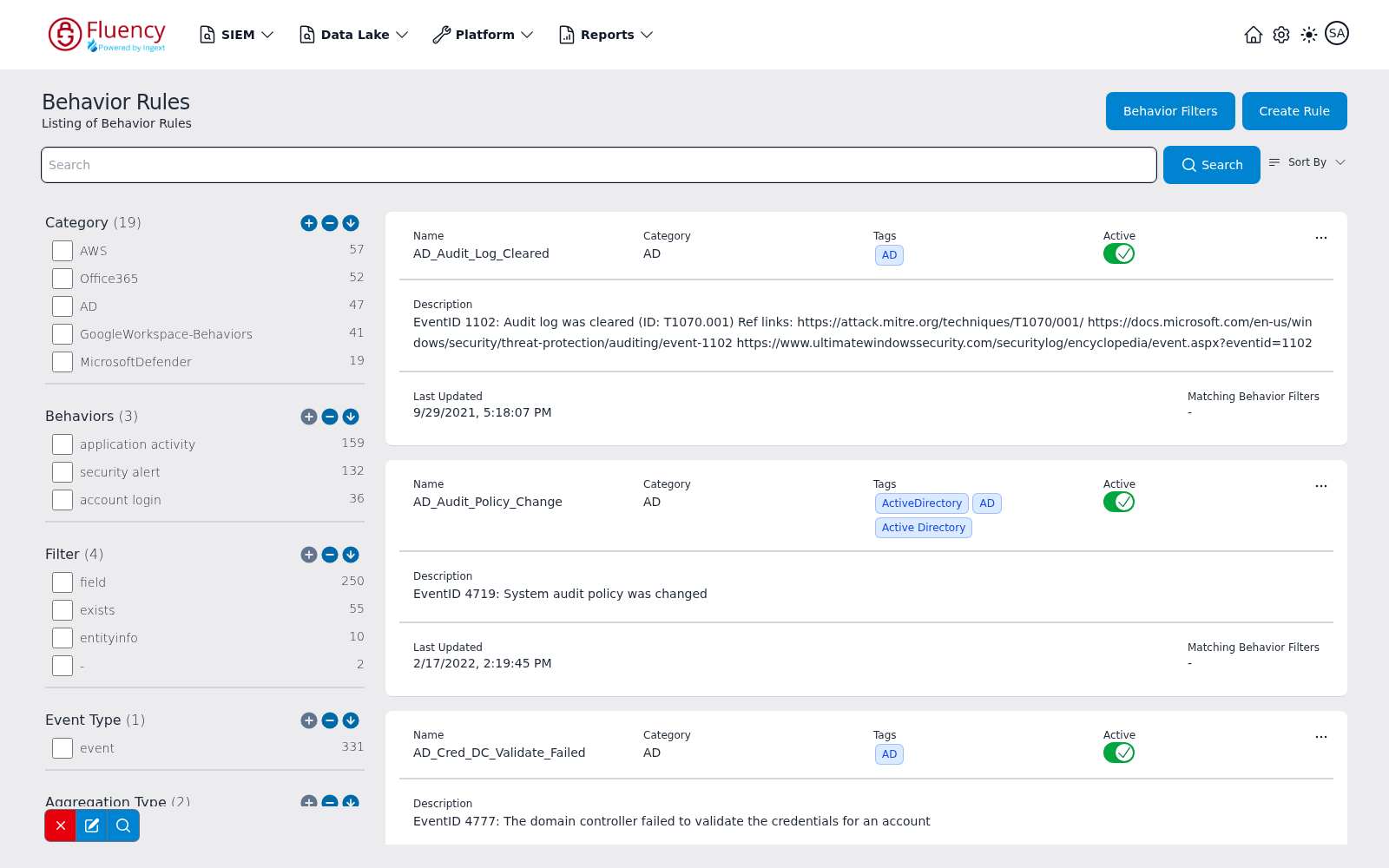Toggle Active switch for AD_Cred_DC_Validate_Failed
This screenshot has width=1389, height=868.
click(1119, 753)
